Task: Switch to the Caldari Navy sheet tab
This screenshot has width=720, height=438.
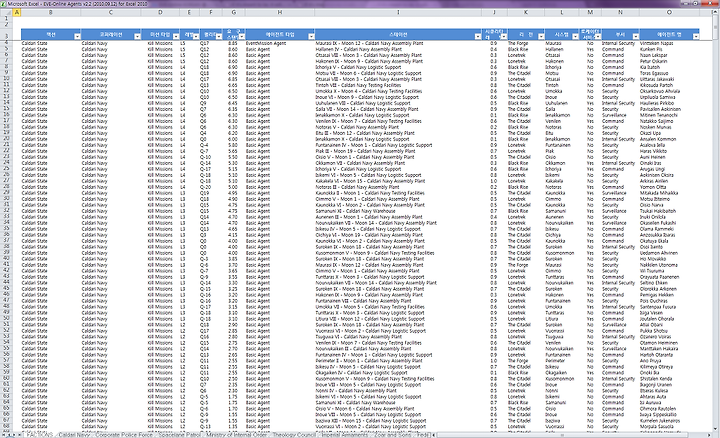Action: (74, 434)
